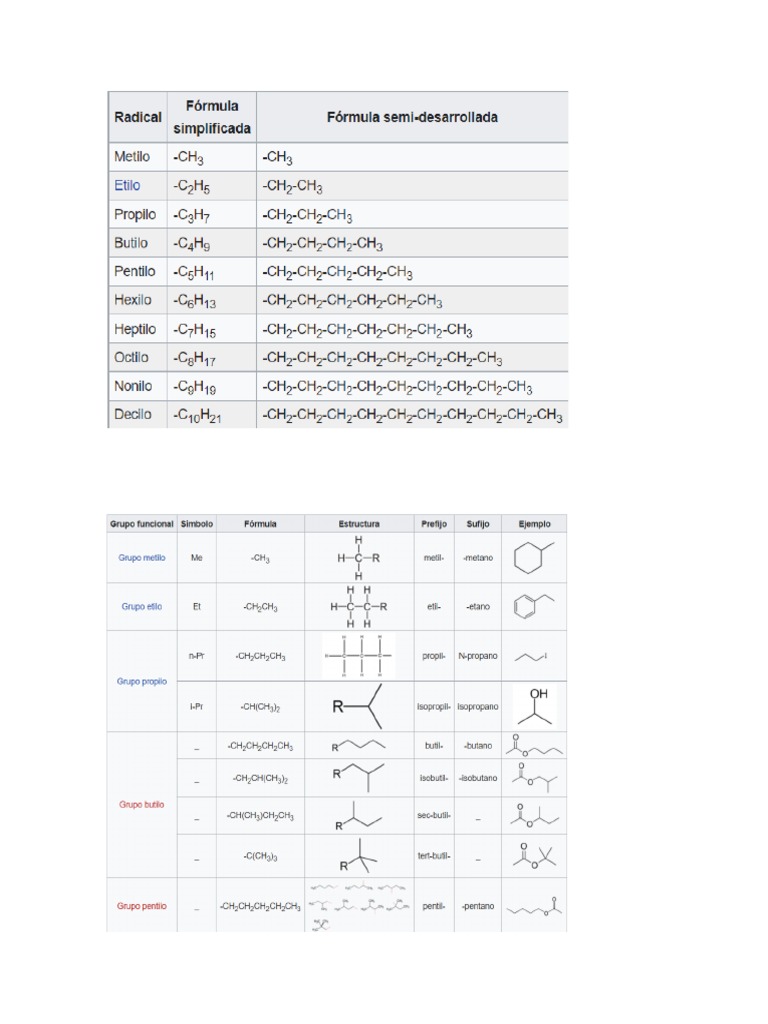Select the "Decilo" radical cell
768x1024 pixels.
132,414
